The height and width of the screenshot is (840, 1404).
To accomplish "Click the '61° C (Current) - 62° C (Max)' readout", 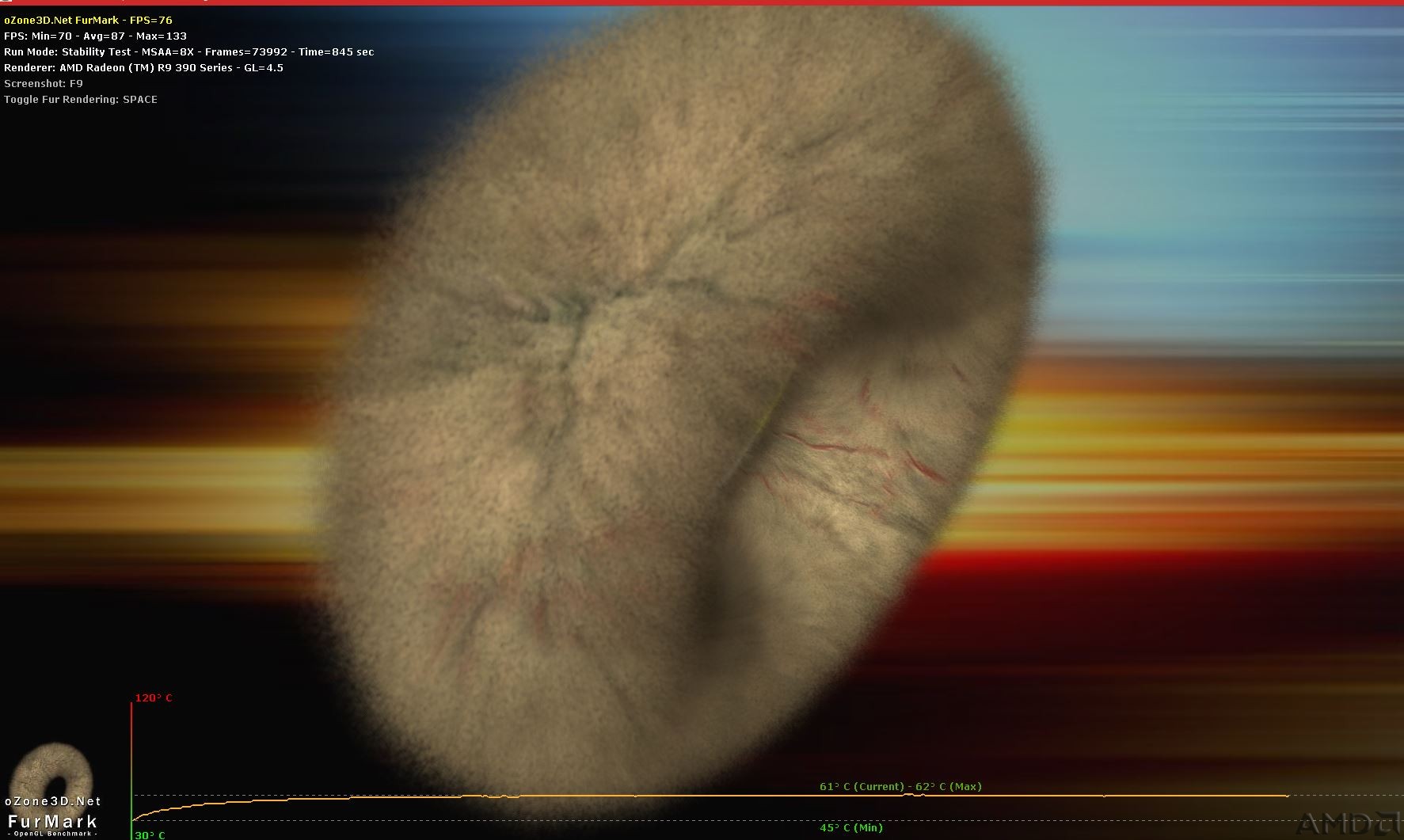I will click(900, 787).
